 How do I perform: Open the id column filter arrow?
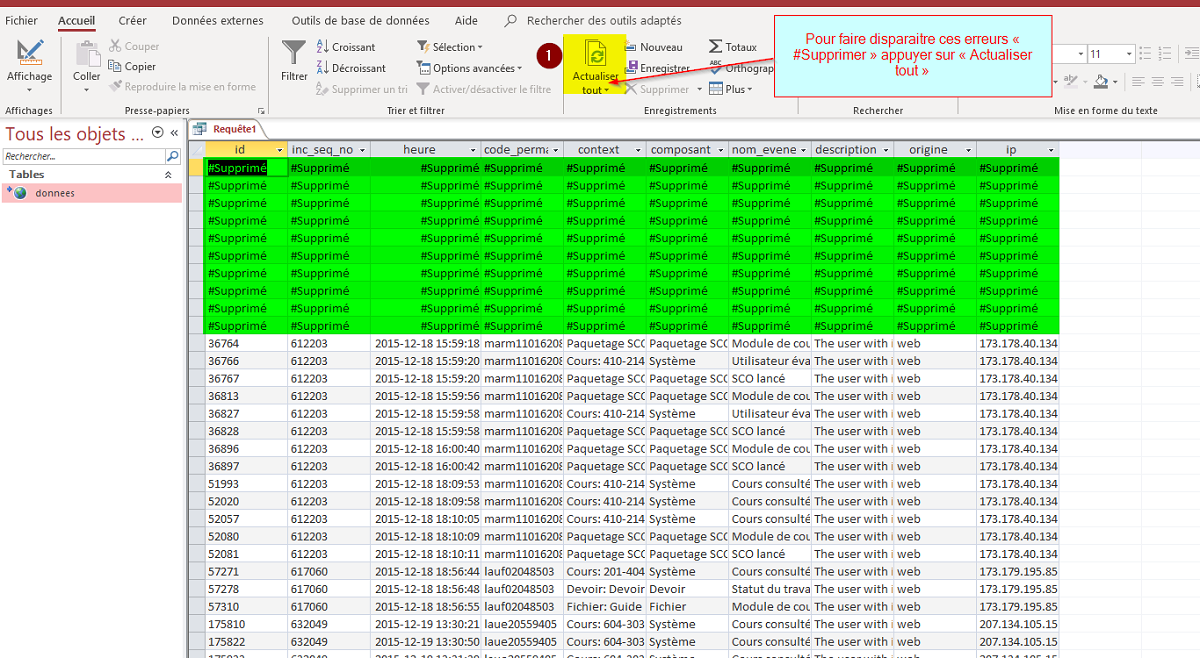tap(279, 150)
